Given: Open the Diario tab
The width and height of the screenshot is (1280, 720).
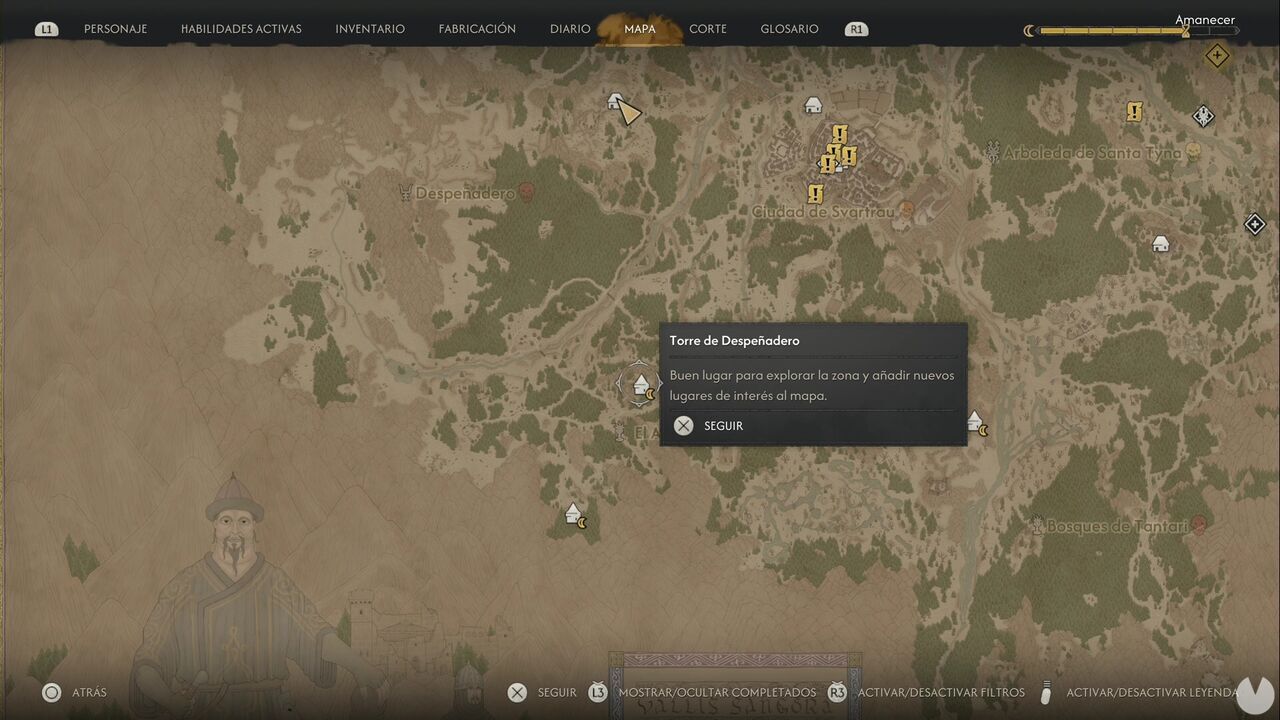Looking at the screenshot, I should point(570,29).
